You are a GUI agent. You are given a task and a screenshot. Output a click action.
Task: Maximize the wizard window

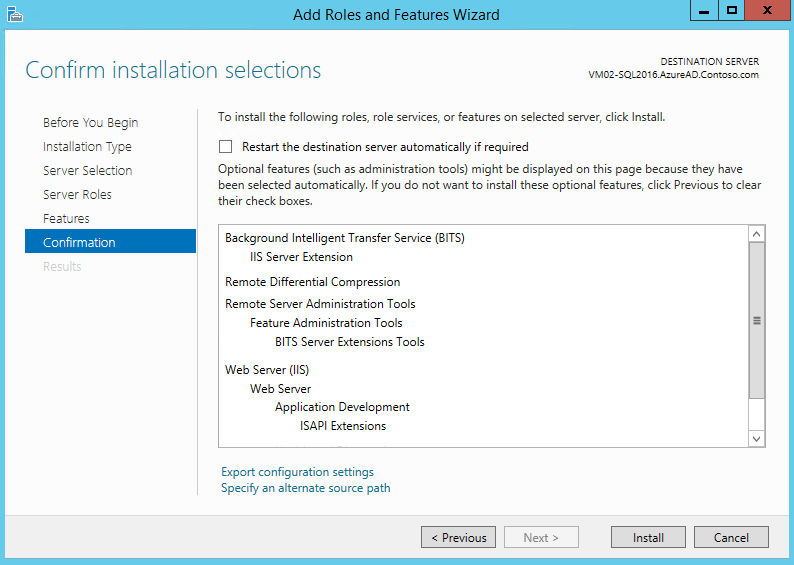click(732, 11)
